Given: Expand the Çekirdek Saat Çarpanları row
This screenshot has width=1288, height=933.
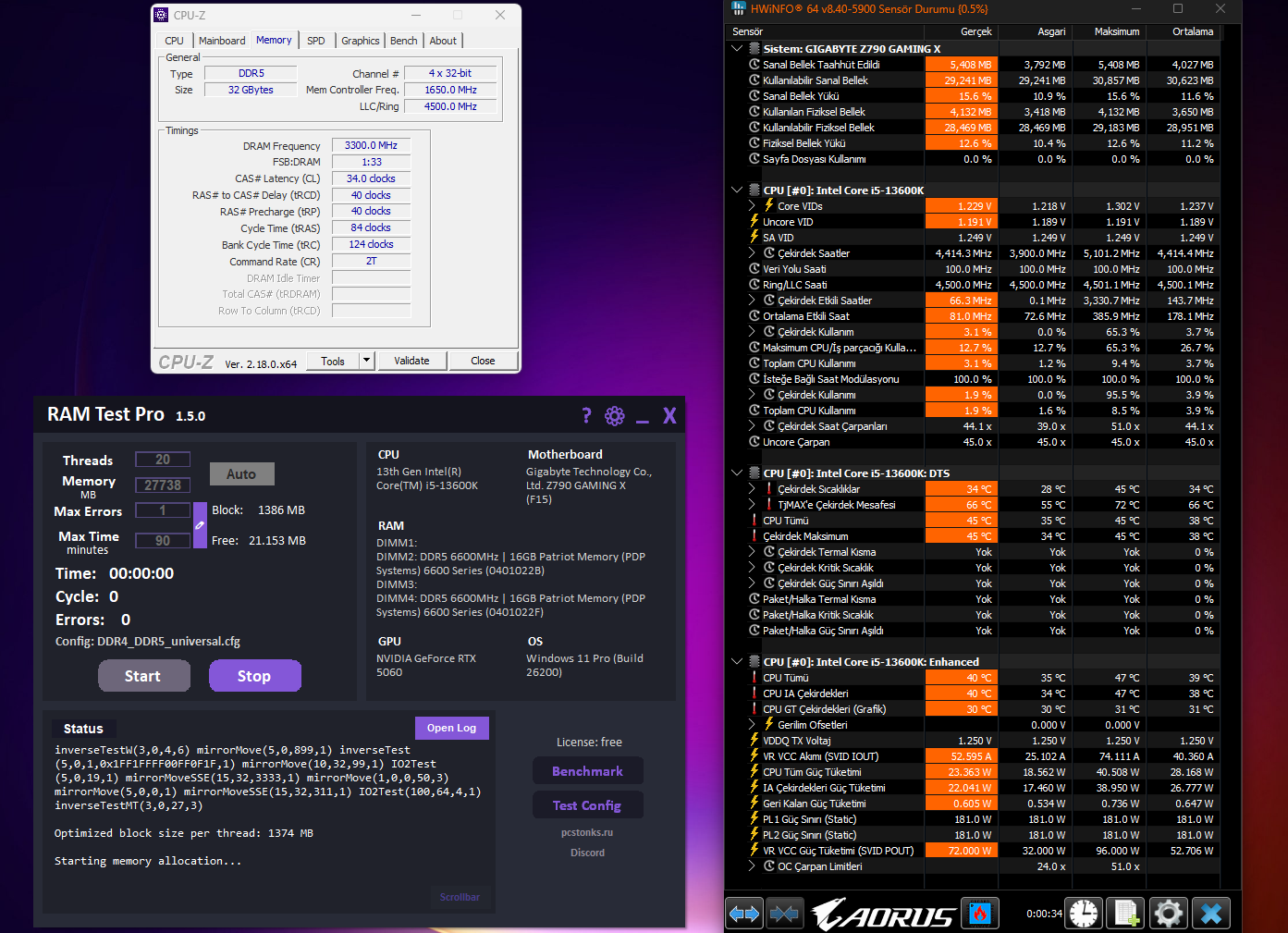Looking at the screenshot, I should coord(752,426).
